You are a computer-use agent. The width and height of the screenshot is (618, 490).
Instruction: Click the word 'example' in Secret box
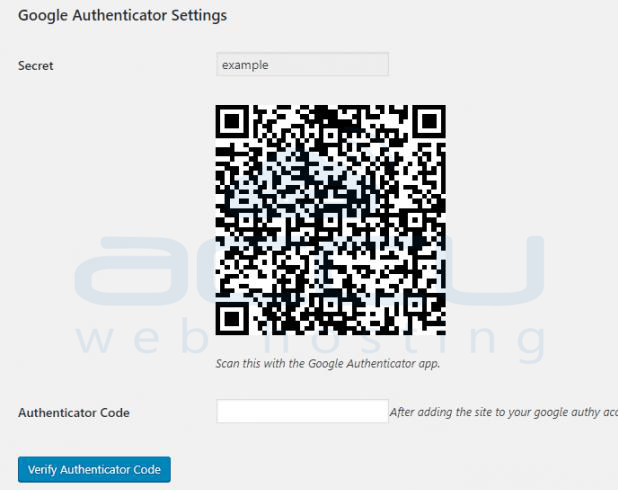245,65
